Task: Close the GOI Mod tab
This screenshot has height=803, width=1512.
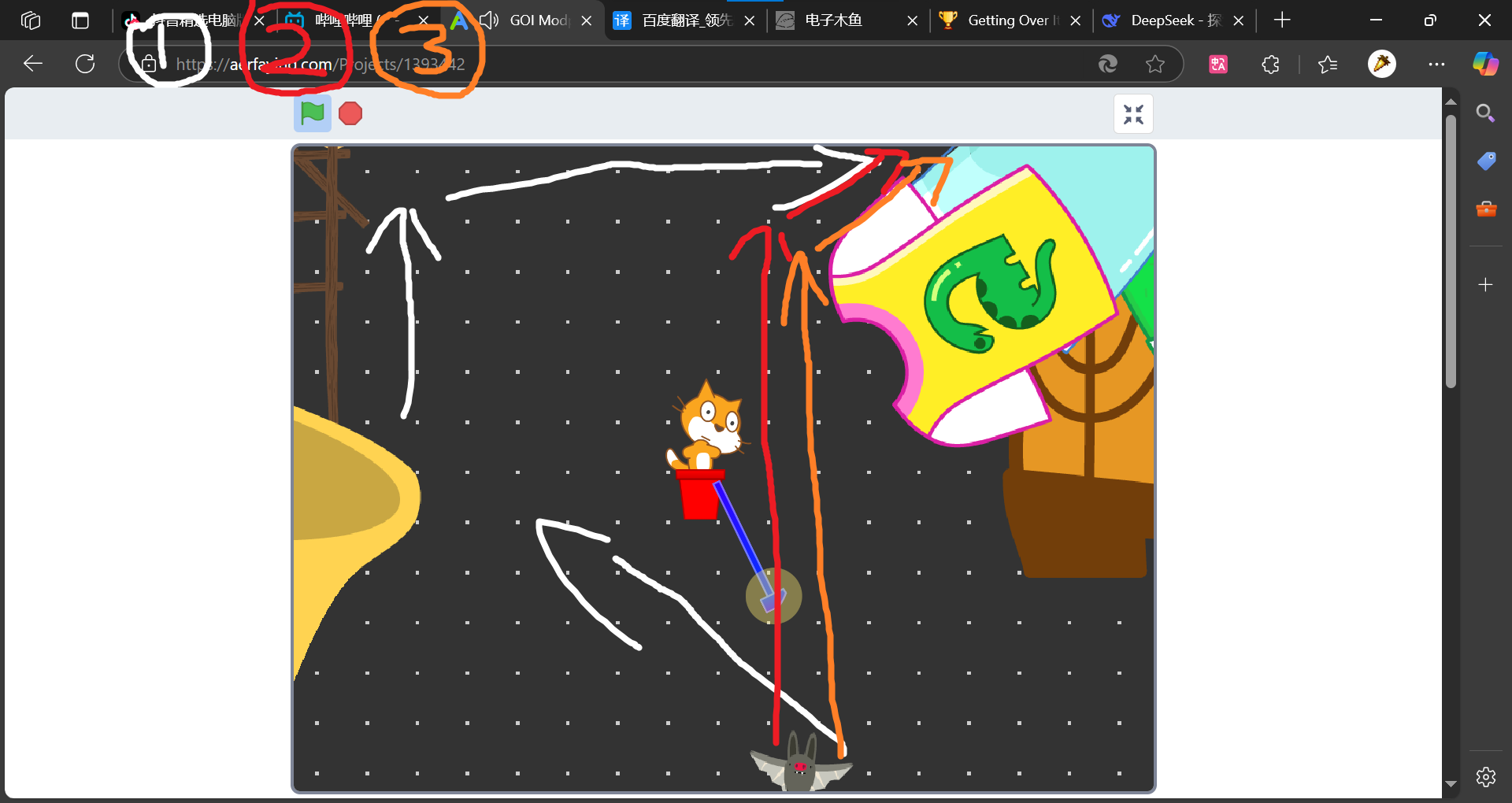Action: pyautogui.click(x=587, y=20)
